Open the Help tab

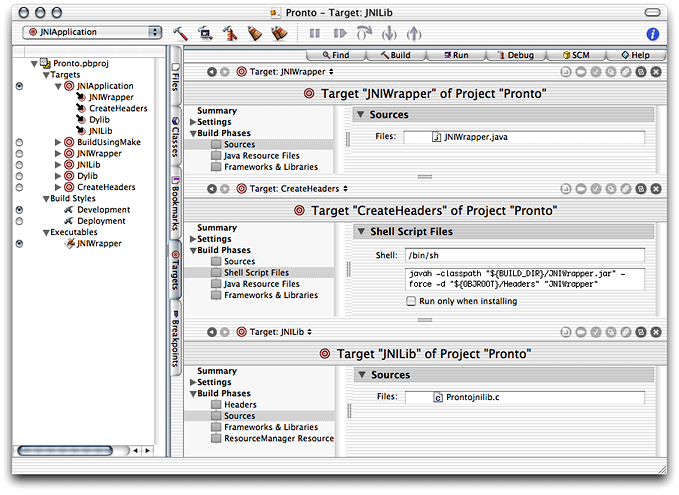[x=635, y=55]
